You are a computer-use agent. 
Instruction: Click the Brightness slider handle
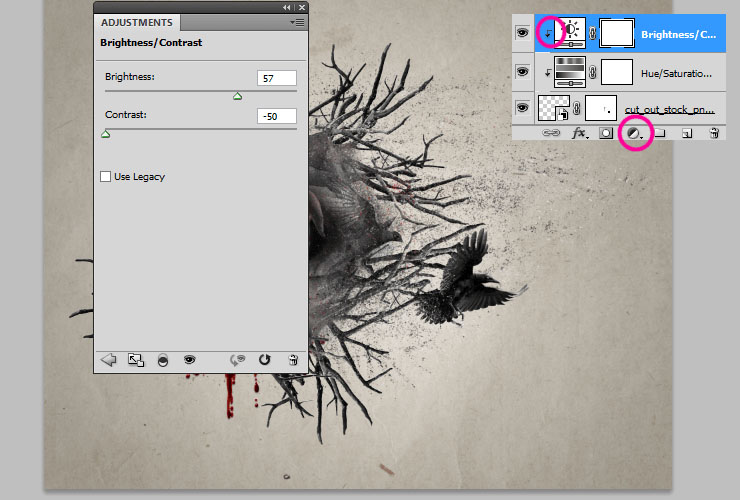coord(237,96)
